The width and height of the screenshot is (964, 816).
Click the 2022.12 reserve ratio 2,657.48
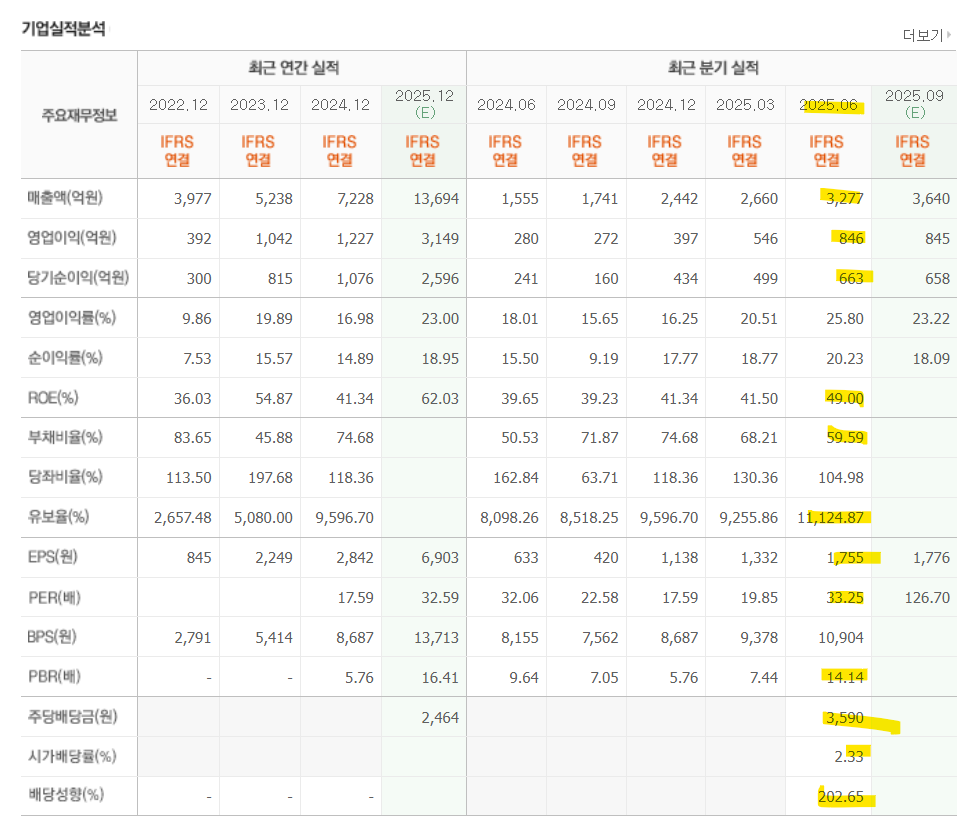pyautogui.click(x=183, y=518)
